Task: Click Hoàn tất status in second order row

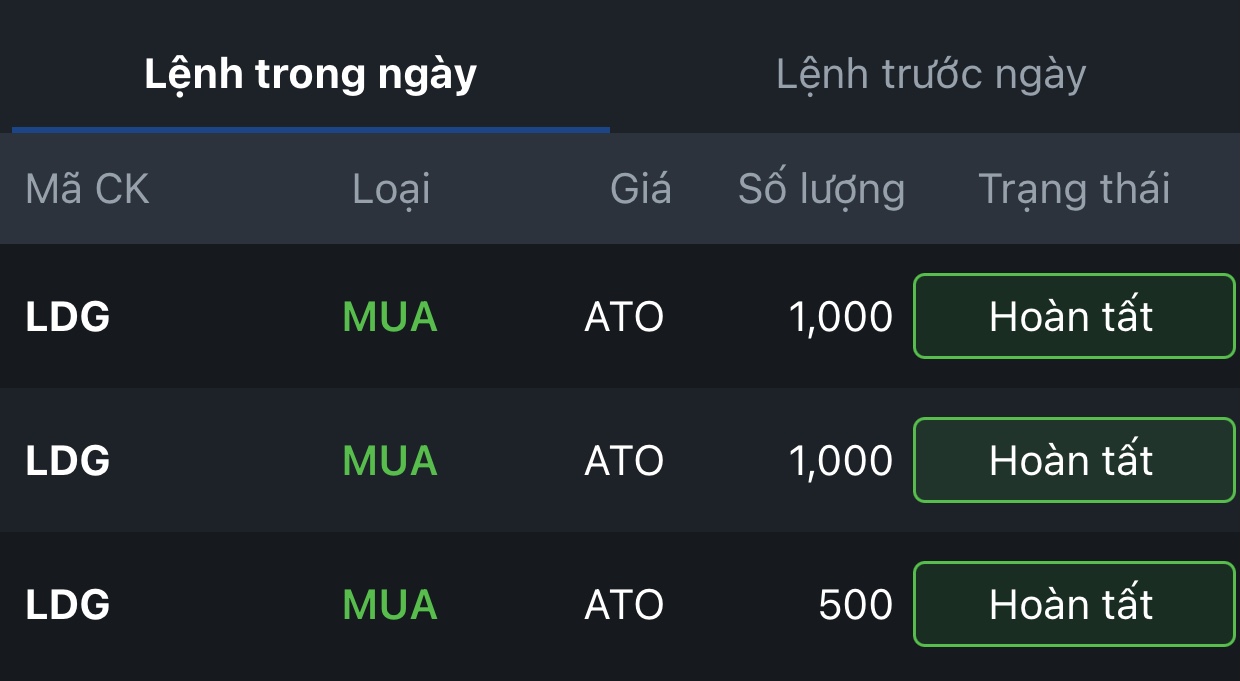Action: point(1074,460)
